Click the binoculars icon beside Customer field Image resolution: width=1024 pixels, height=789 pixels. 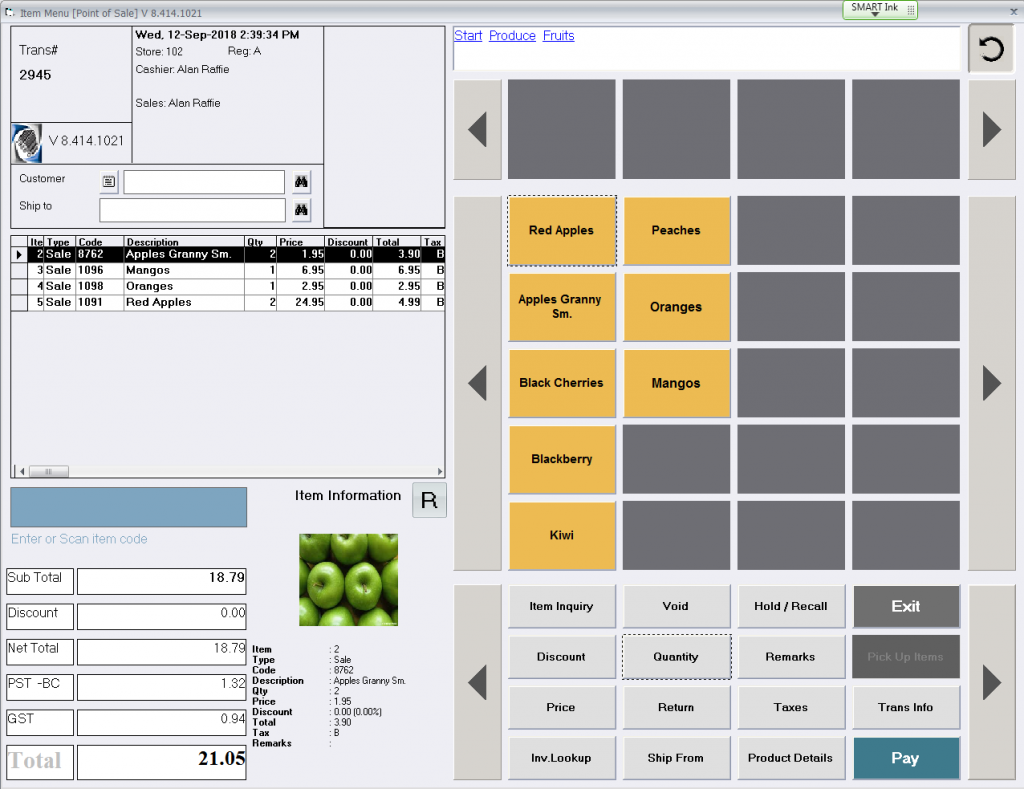301,182
